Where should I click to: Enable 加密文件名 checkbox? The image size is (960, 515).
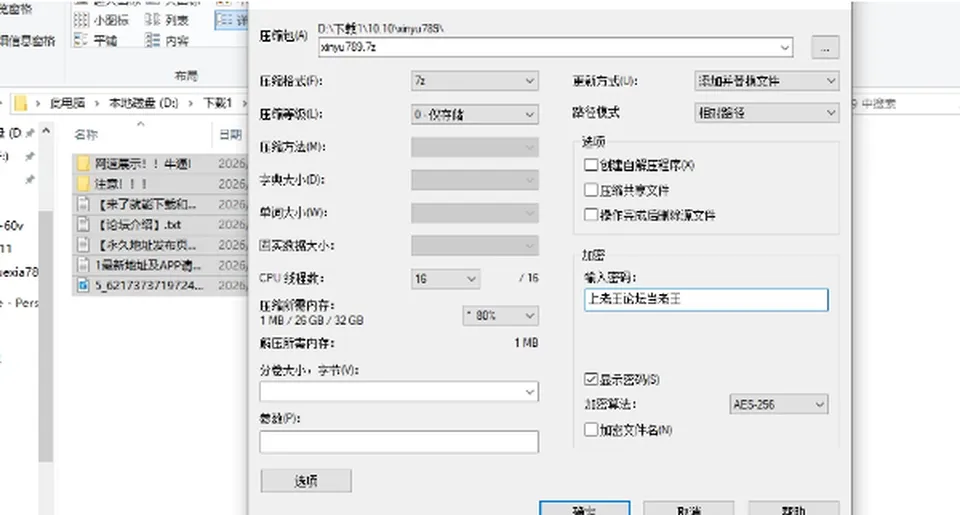591,429
